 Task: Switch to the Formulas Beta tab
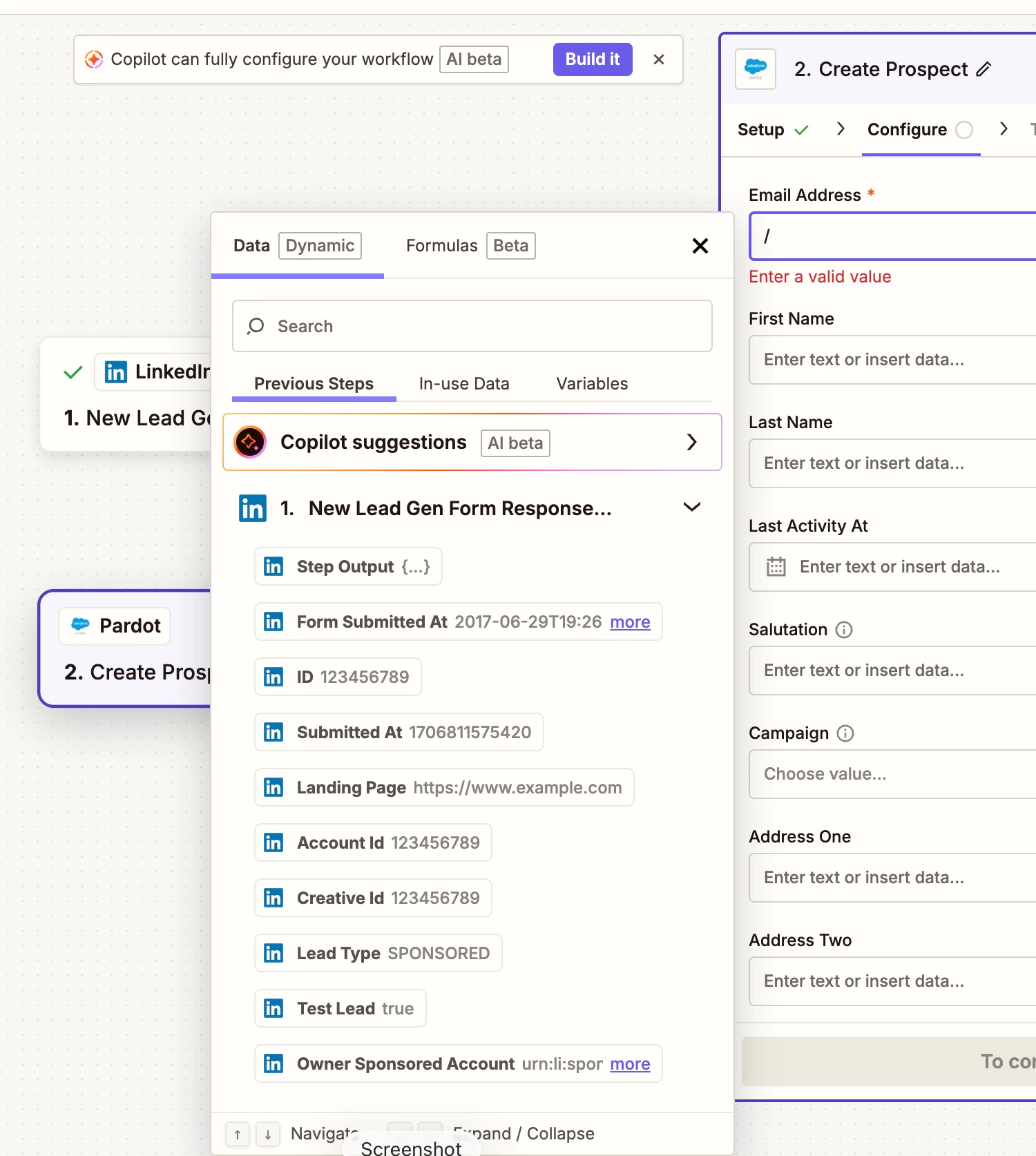point(470,246)
